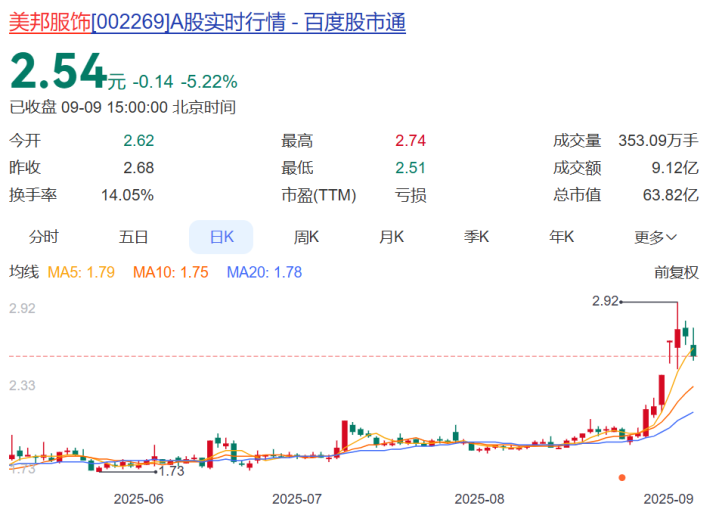Switch to the 周K chart tab
Viewport: 719px width, 512px height.
[306, 237]
